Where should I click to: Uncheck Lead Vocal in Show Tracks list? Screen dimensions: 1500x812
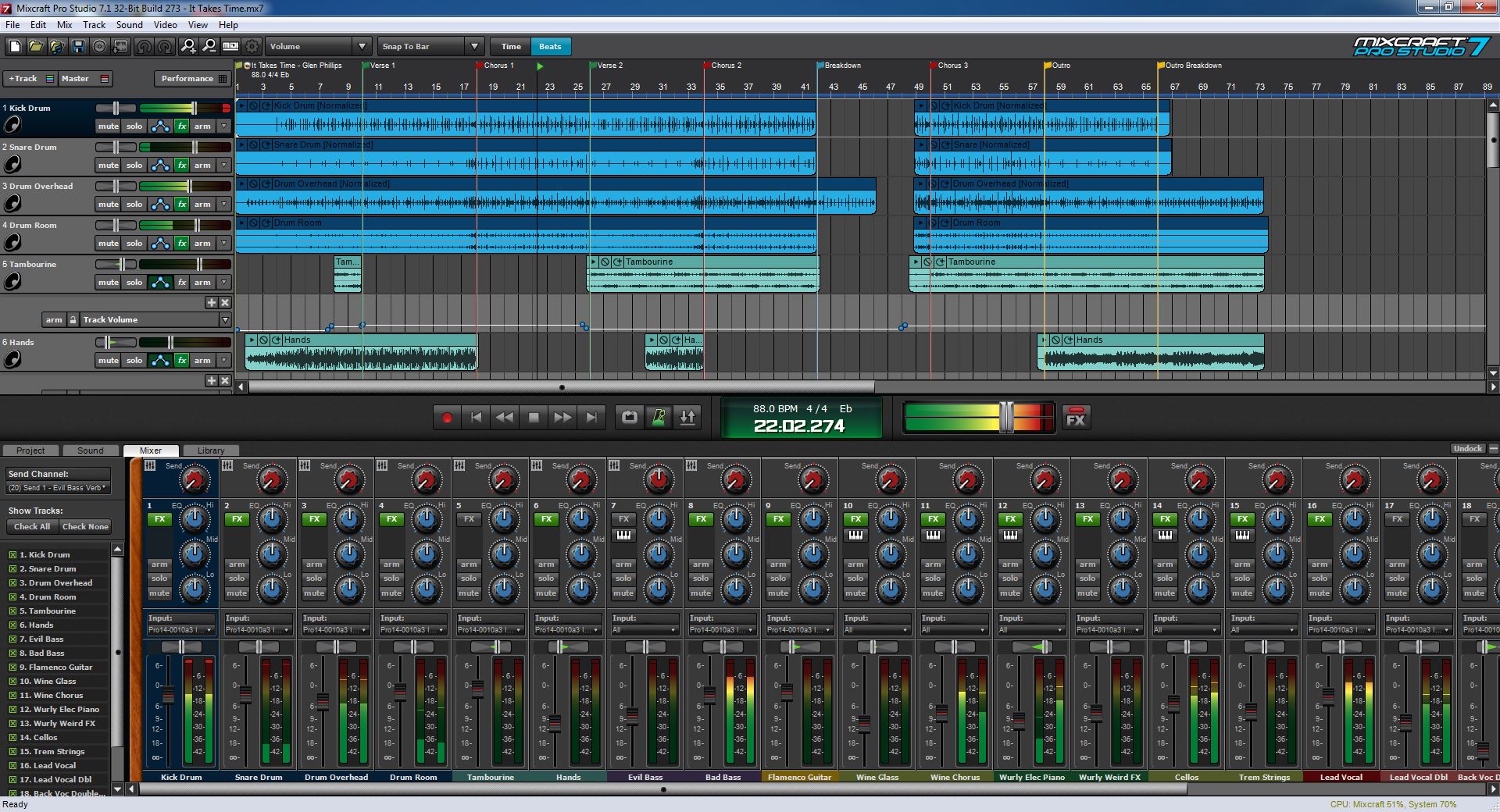pyautogui.click(x=12, y=766)
